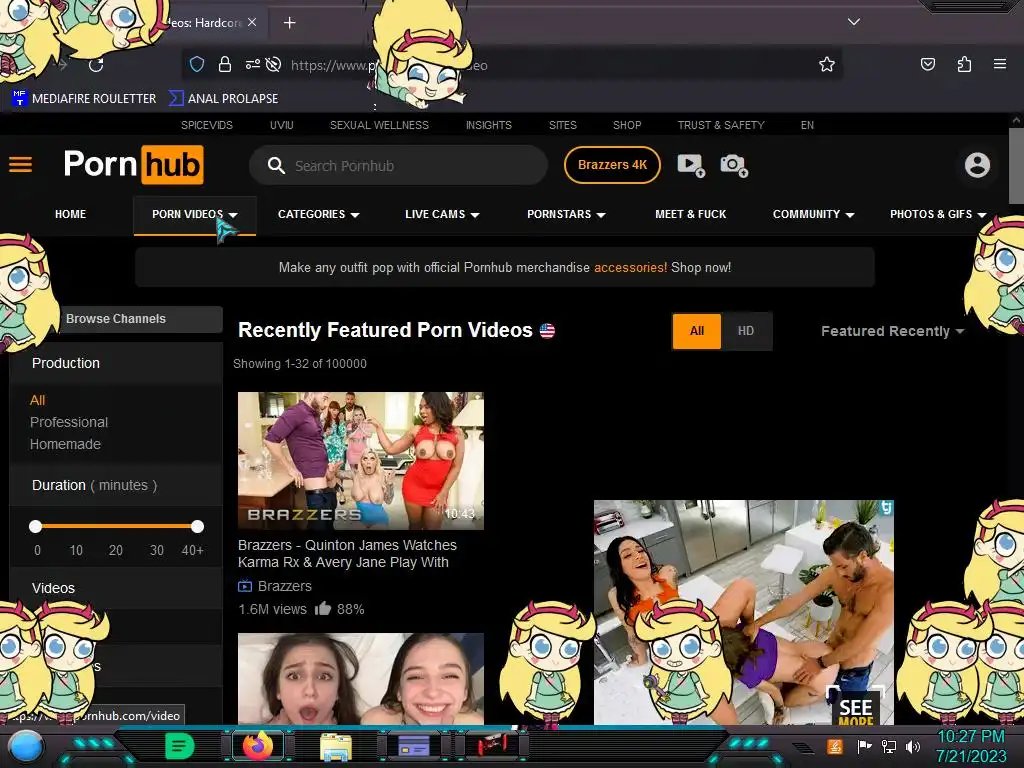Viewport: 1024px width, 768px height.
Task: Expand the PORNSTARS nav dropdown
Action: tap(566, 214)
